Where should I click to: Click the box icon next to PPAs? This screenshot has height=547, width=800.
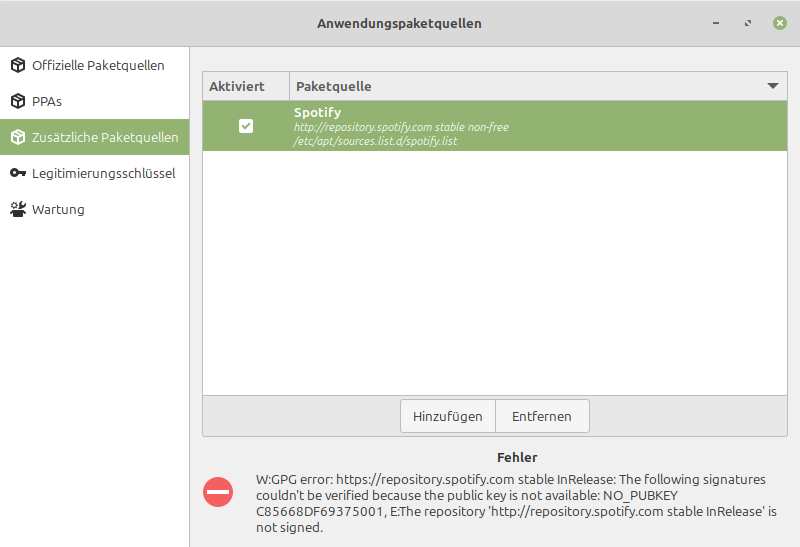18,102
